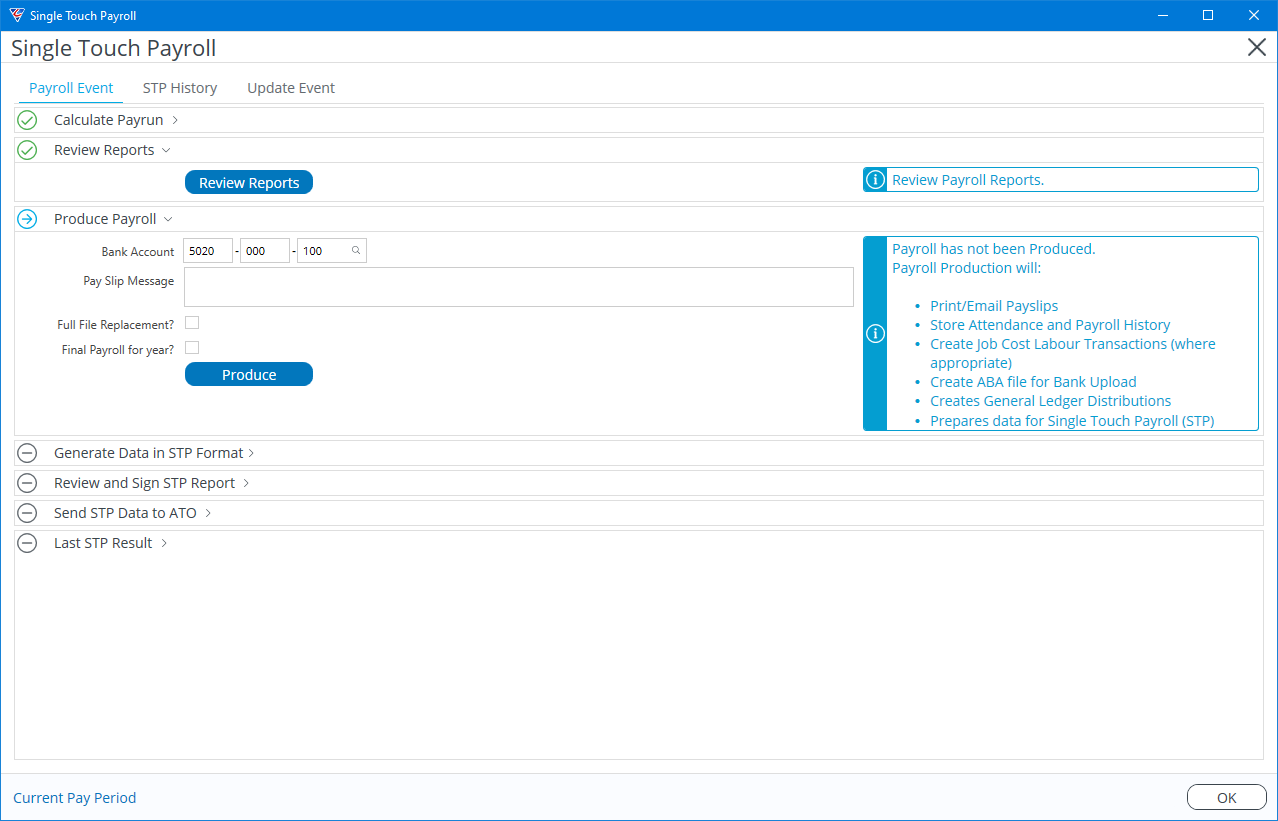1278x821 pixels.
Task: Click the green check icon beside Calculate Payrun
Action: click(27, 120)
